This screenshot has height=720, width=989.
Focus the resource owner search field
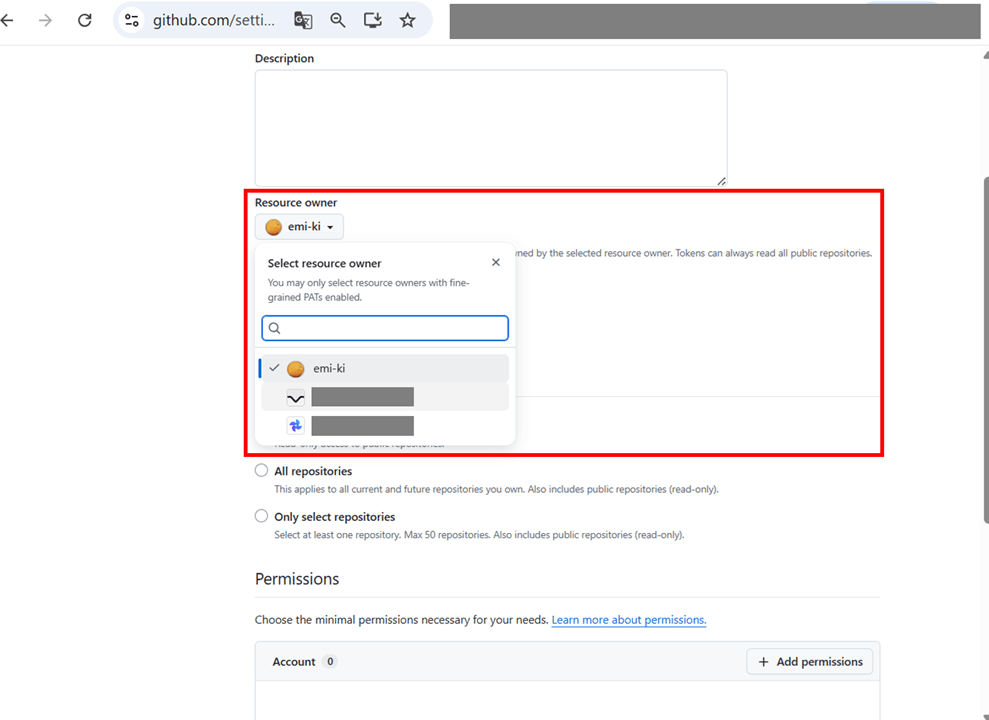pos(385,328)
